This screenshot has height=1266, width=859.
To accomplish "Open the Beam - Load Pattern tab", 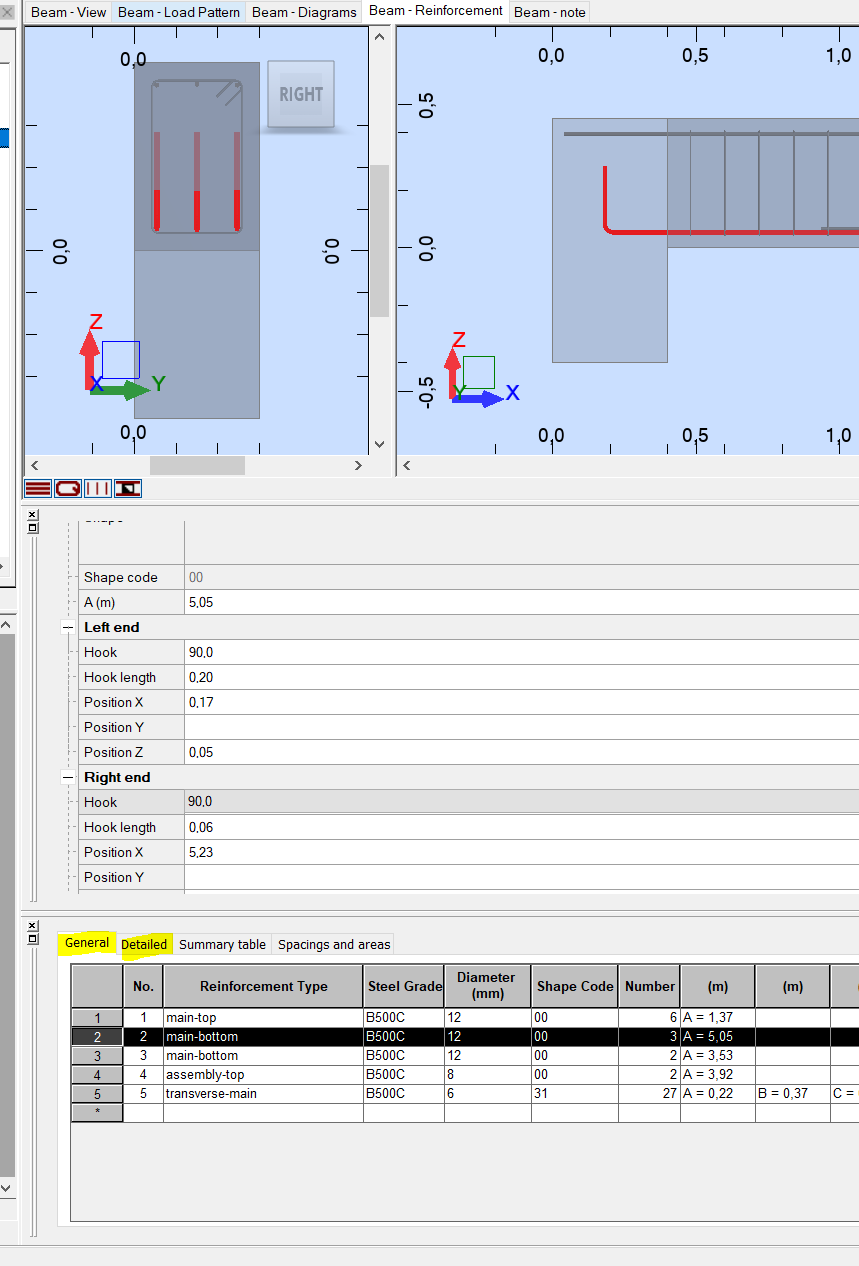I will (x=178, y=11).
